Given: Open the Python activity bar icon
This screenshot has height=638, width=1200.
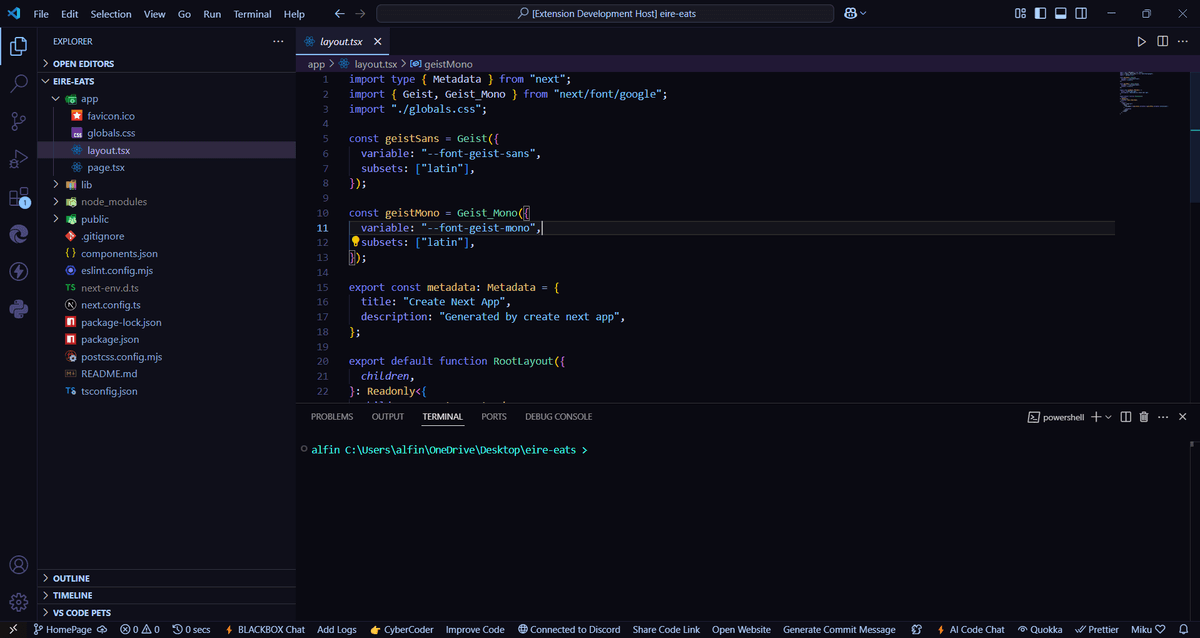Looking at the screenshot, I should pos(18,309).
